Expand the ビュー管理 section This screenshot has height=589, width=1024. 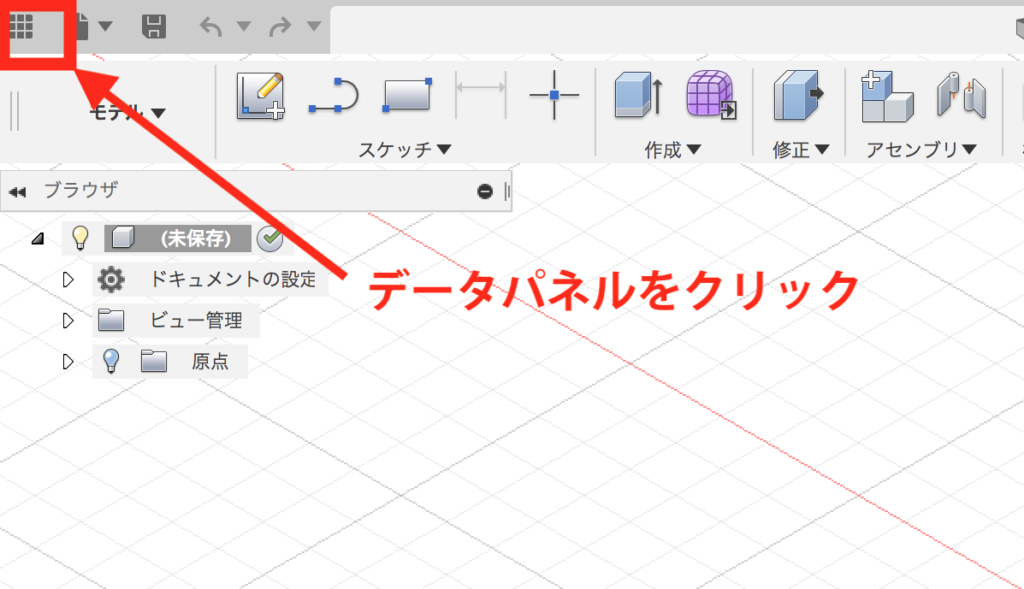click(x=68, y=320)
